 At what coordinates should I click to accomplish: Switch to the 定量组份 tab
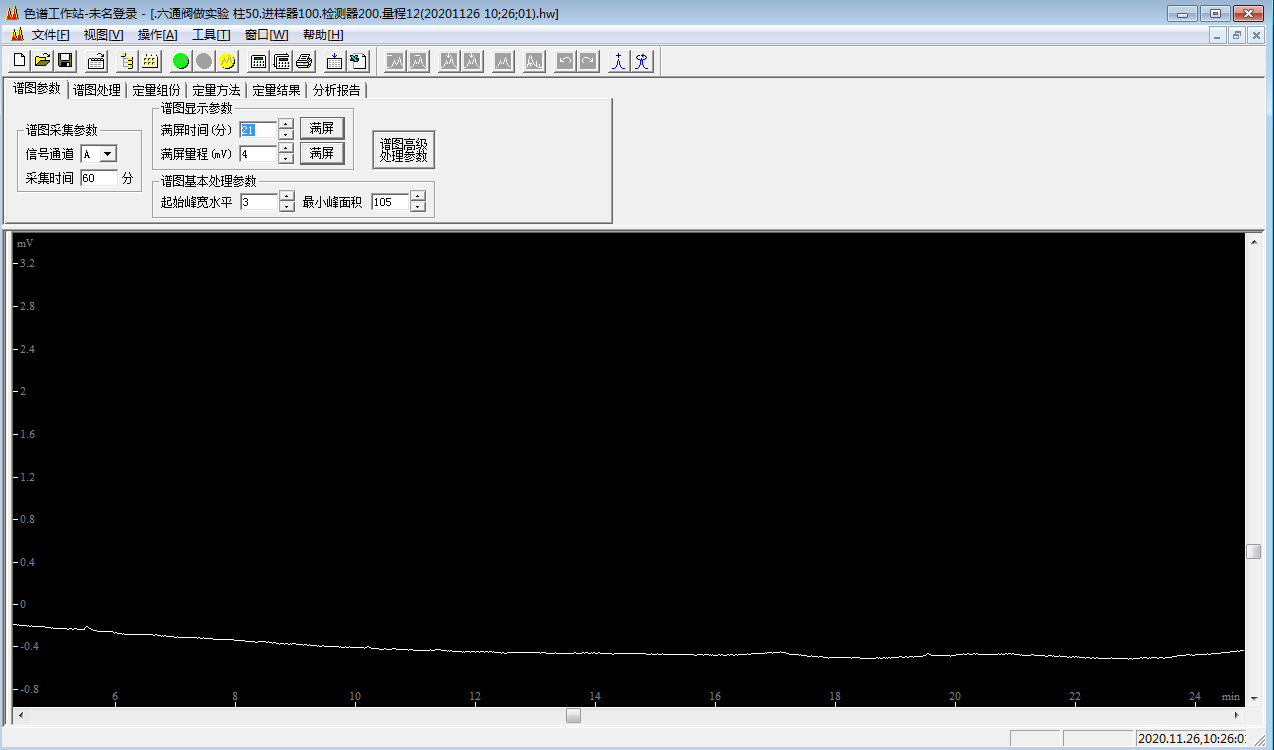point(157,90)
